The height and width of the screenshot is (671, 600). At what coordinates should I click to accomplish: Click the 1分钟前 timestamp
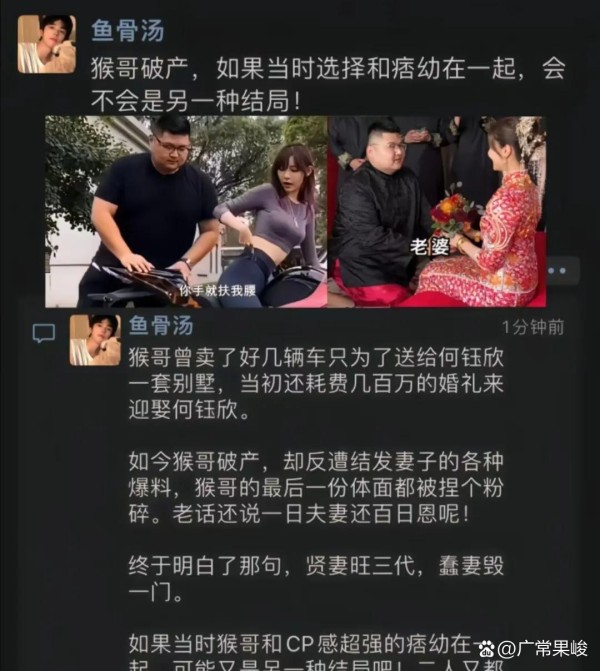pos(533,327)
